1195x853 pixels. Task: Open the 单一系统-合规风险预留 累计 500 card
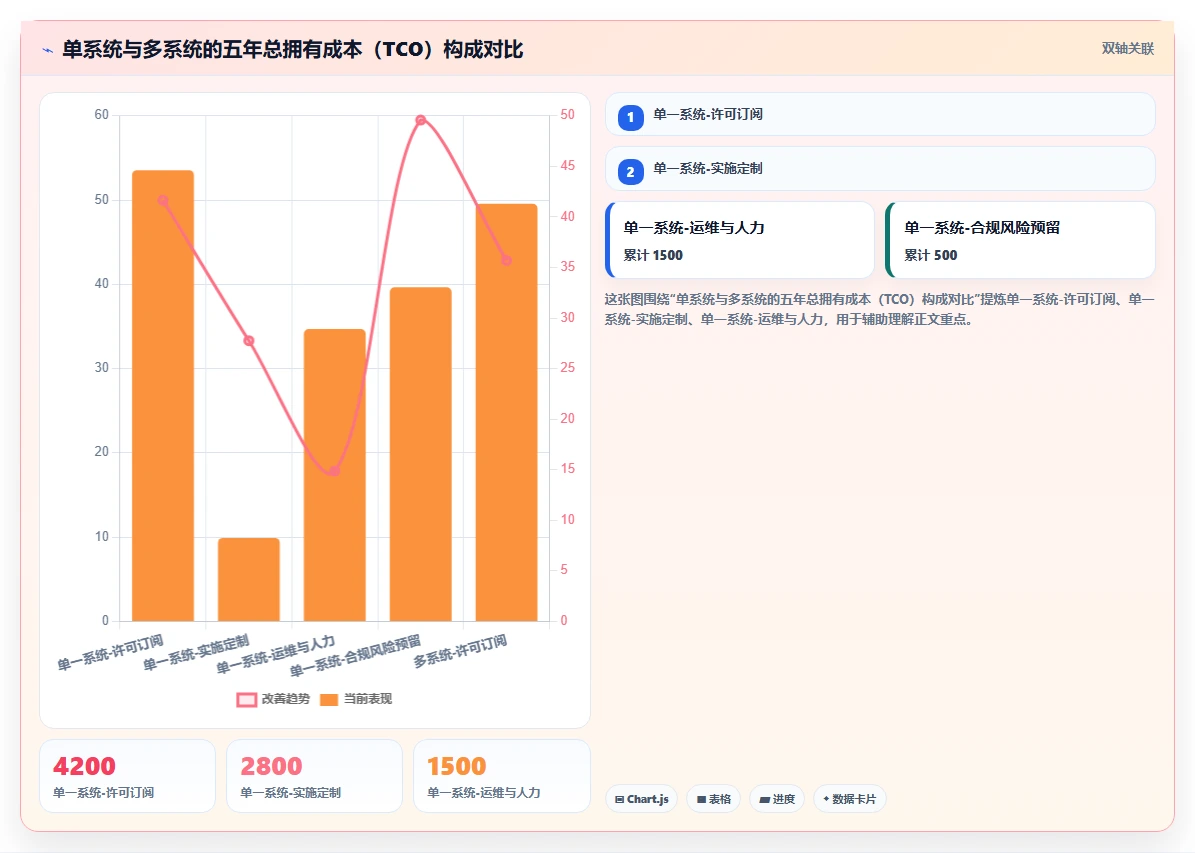coord(1020,240)
